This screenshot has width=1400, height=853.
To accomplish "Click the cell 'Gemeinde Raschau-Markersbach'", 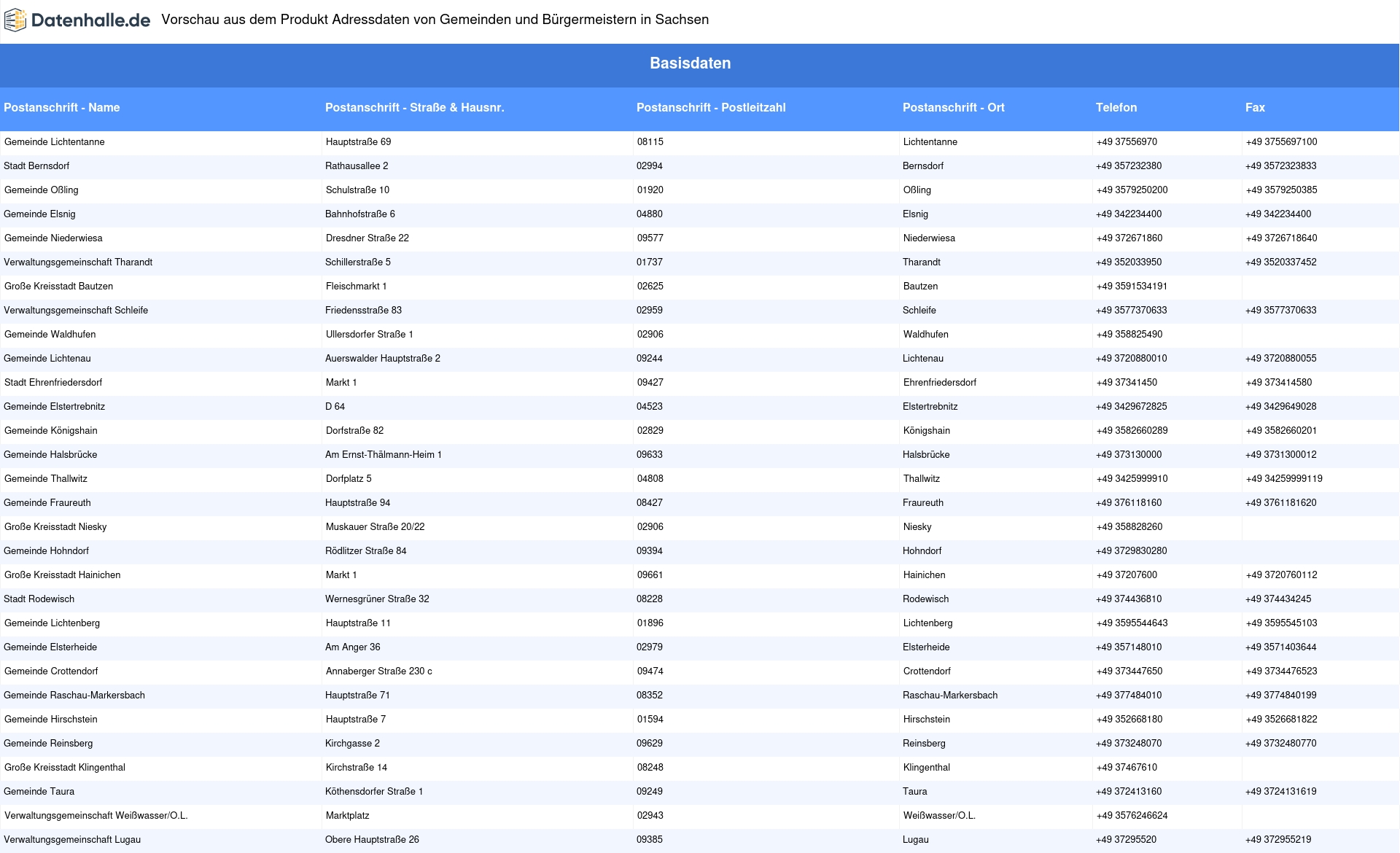I will click(74, 696).
